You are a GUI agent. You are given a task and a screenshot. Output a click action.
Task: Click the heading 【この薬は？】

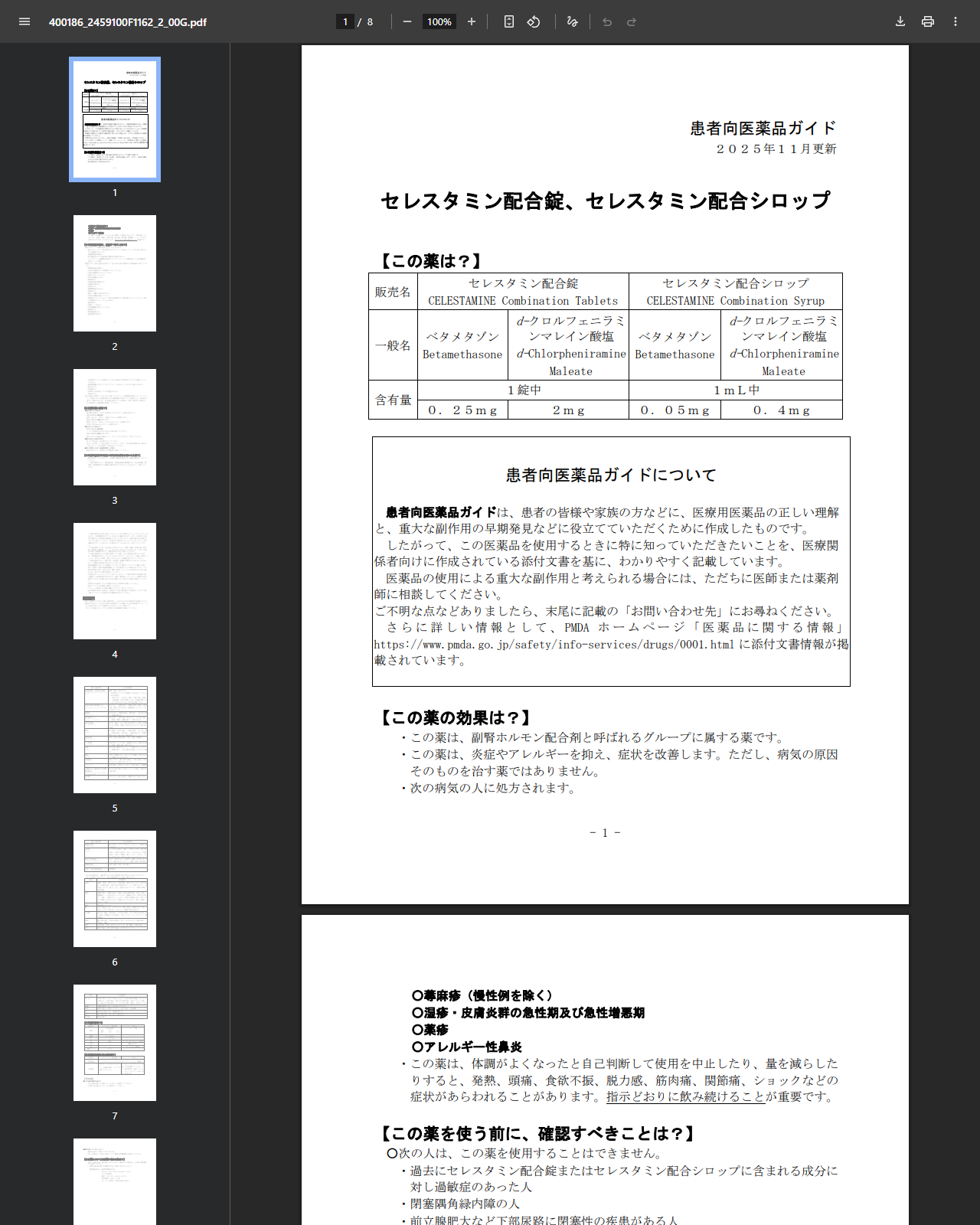coord(431,261)
